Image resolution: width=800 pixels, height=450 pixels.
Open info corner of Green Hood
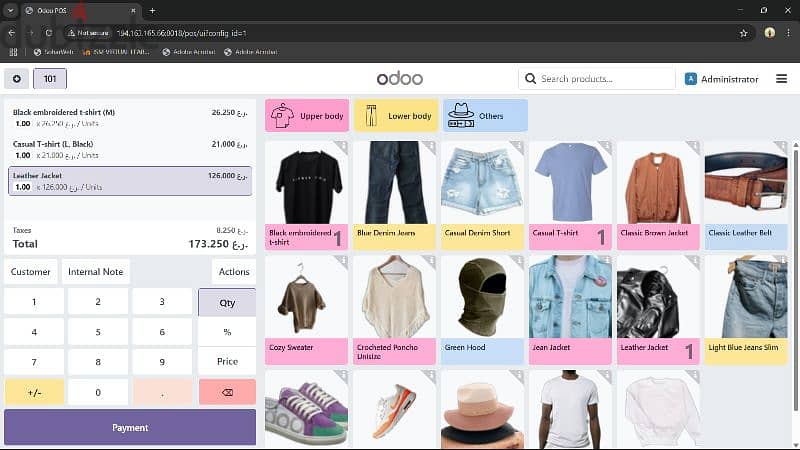[518, 261]
